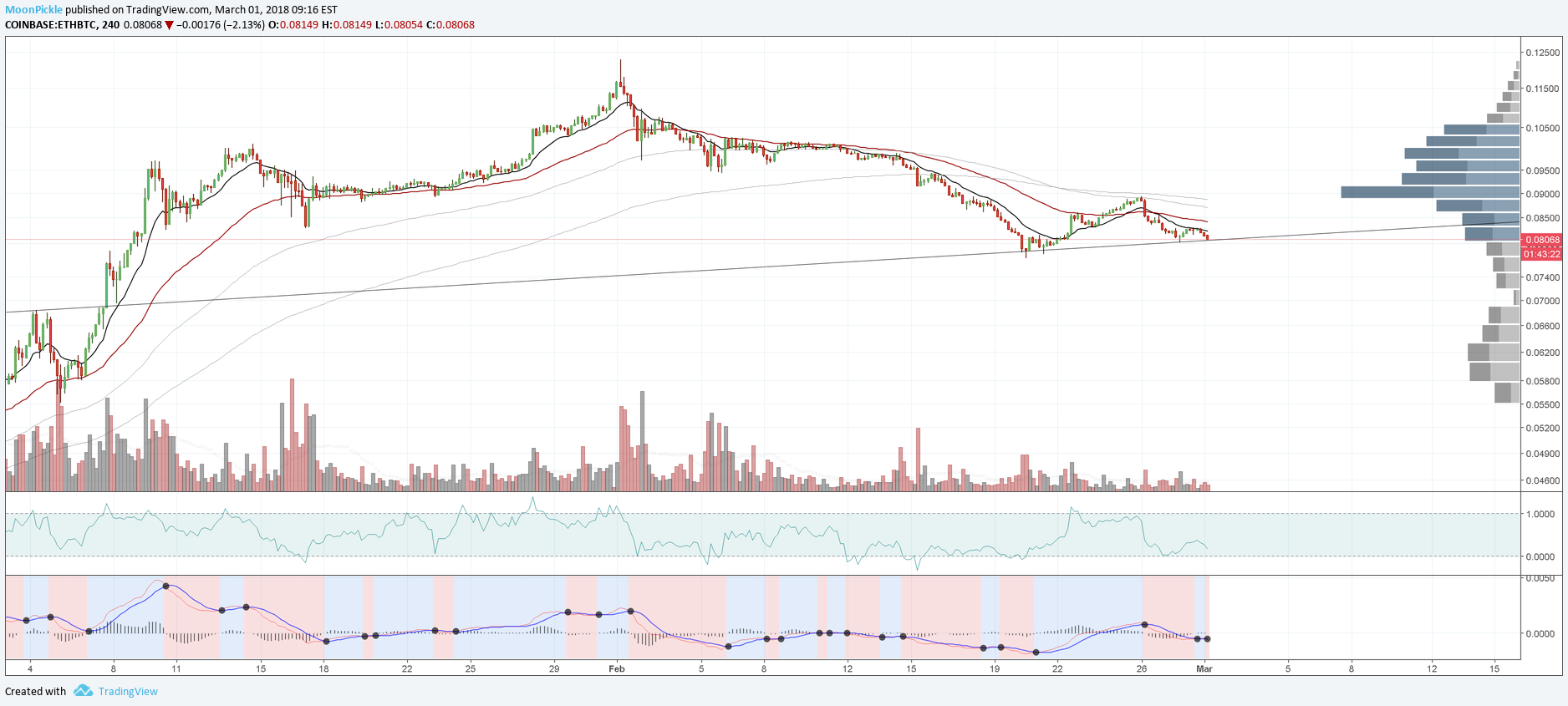Click the 0.12500 price axis label

pos(1543,53)
